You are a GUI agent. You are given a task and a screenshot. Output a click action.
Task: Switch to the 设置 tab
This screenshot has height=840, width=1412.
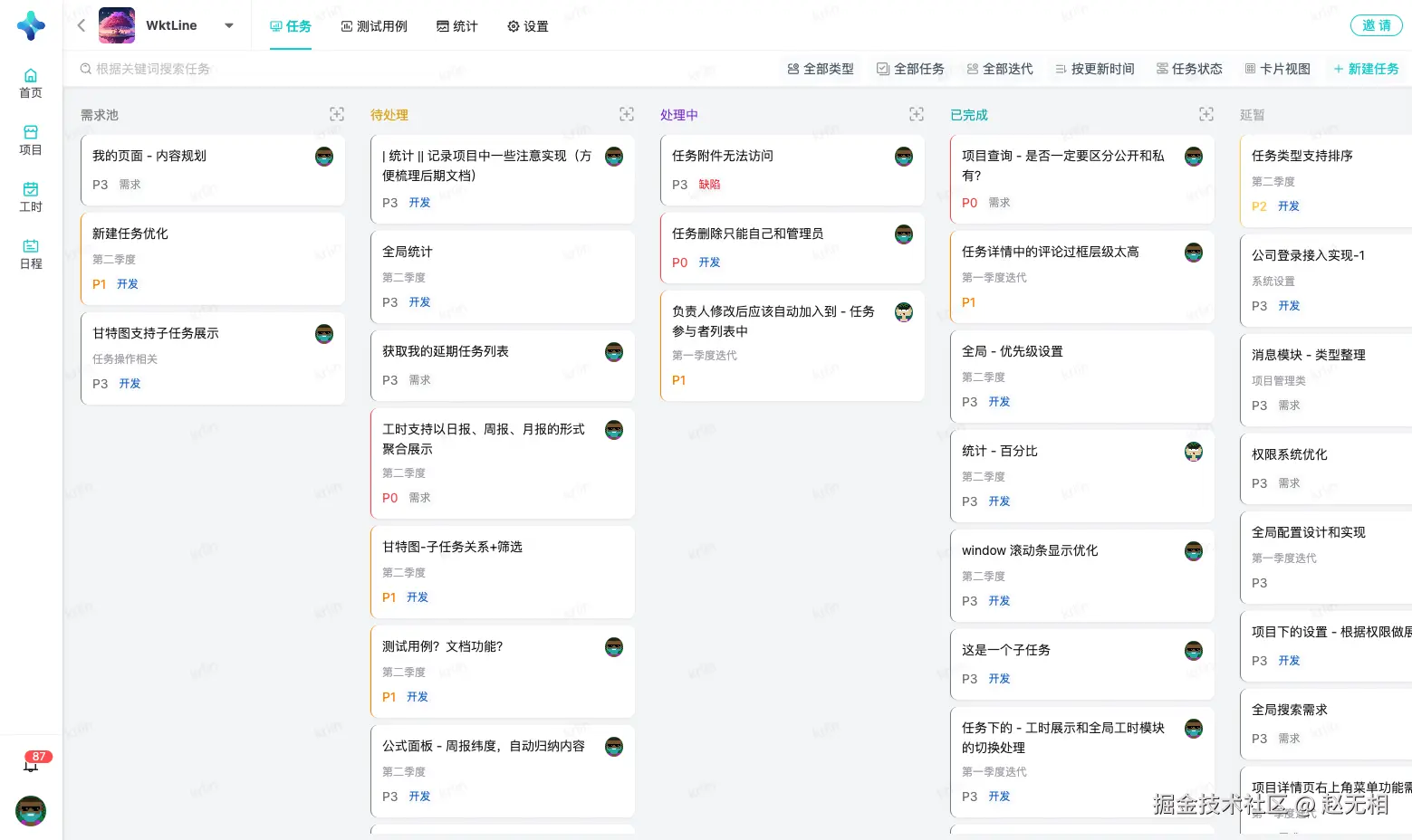528,26
